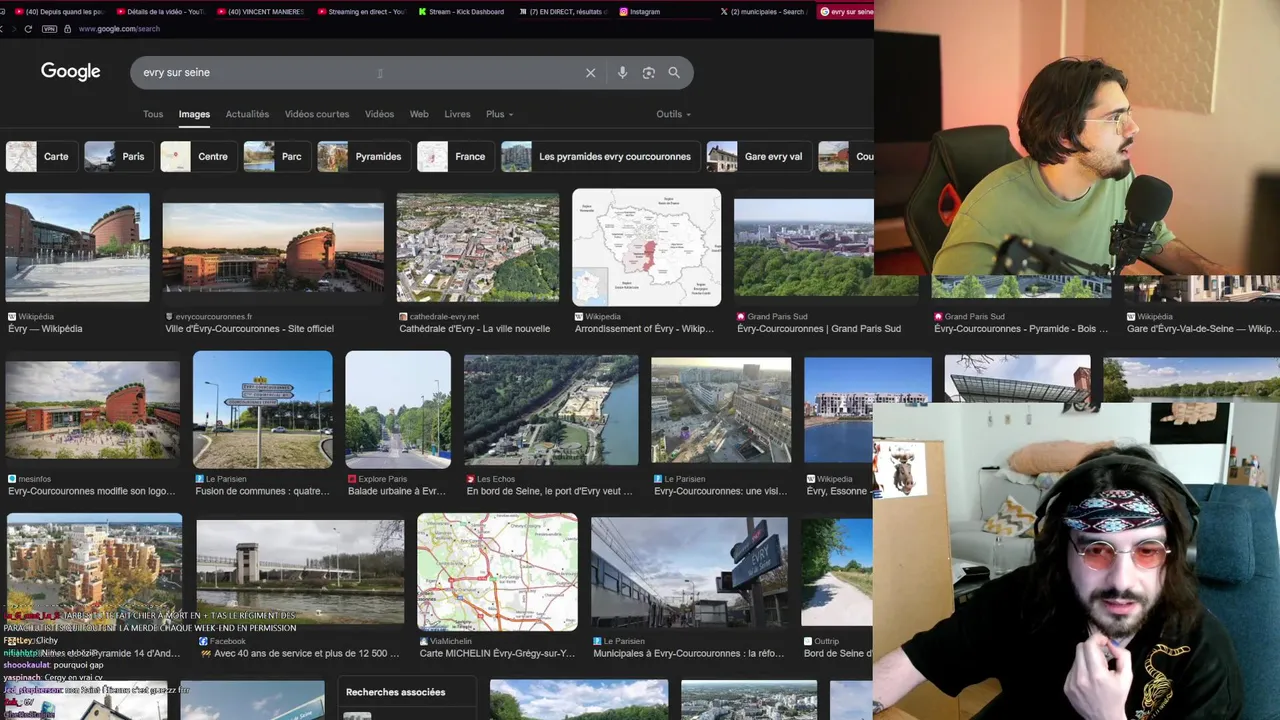Click 'Carte MICHELIN Évry-Grégy-sur-Y...' caption
This screenshot has height=720, width=1280.
point(497,654)
